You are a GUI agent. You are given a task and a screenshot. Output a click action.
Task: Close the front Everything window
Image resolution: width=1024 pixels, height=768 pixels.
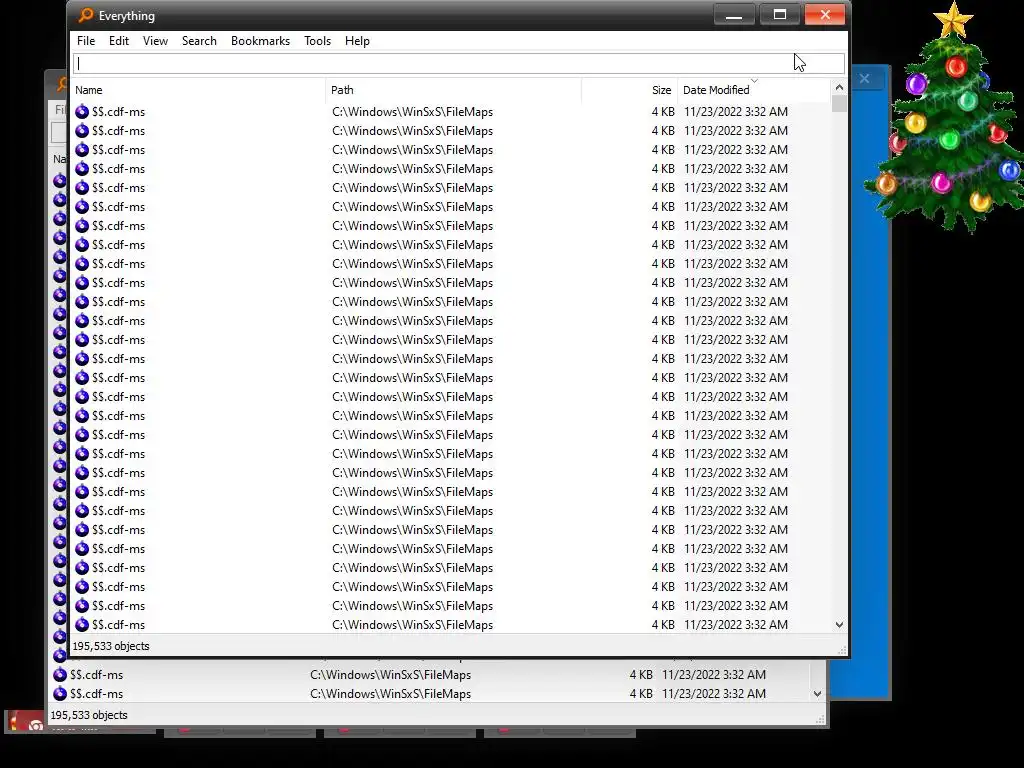[825, 14]
